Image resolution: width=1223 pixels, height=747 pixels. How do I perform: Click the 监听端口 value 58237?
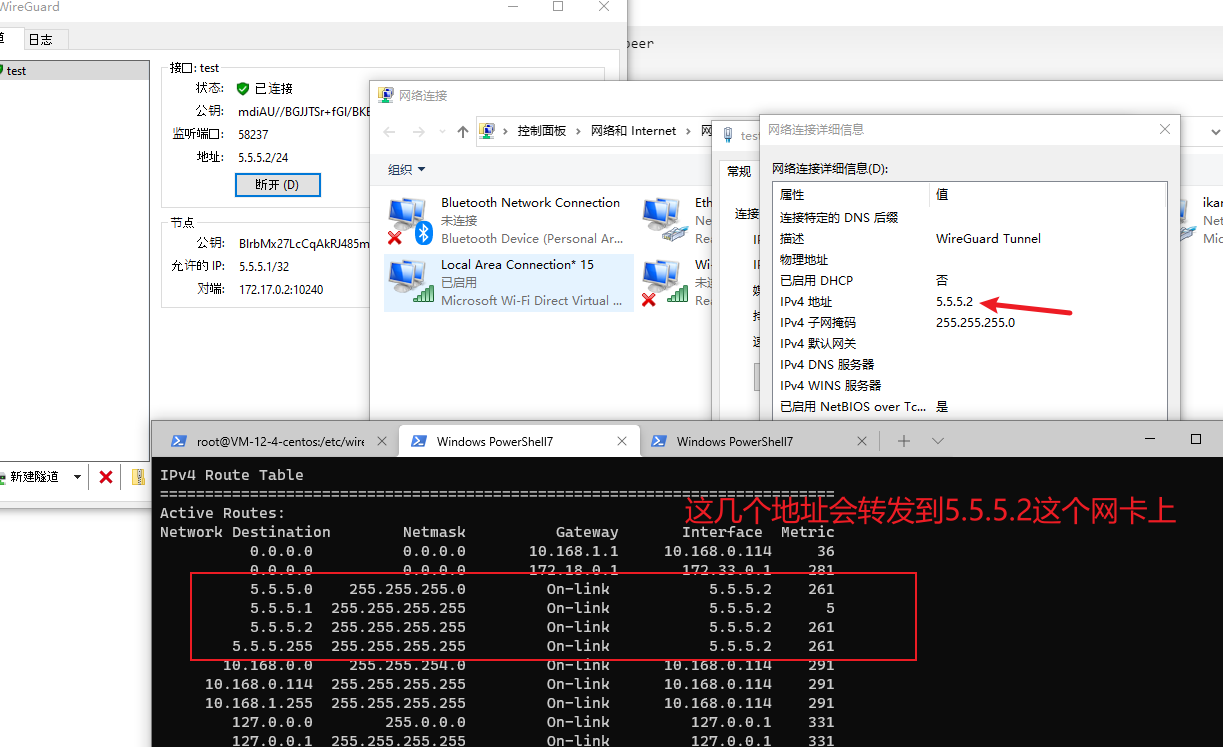253,134
